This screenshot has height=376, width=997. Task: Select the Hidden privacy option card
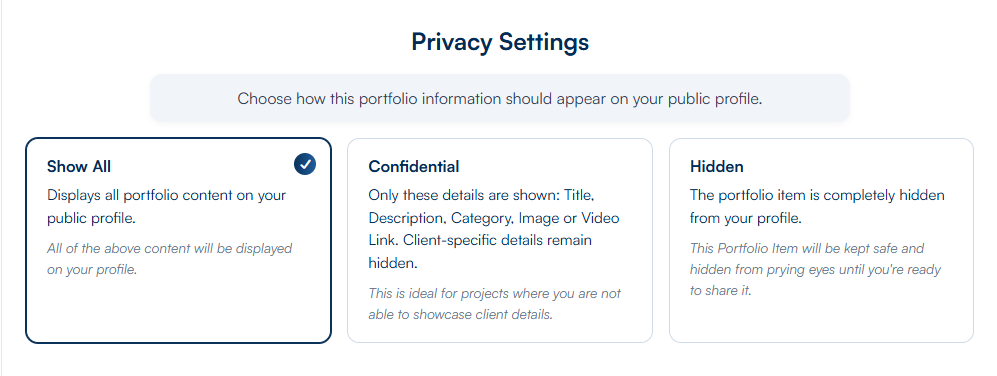(822, 240)
